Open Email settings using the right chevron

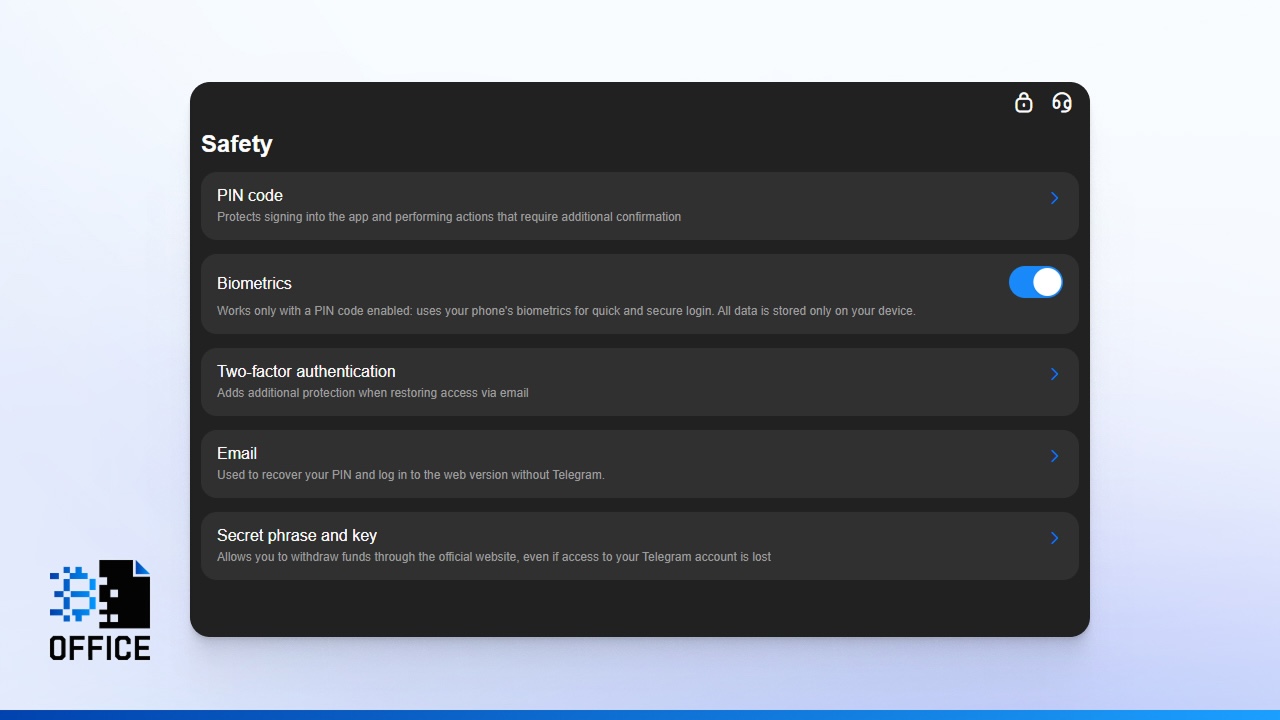point(1054,456)
